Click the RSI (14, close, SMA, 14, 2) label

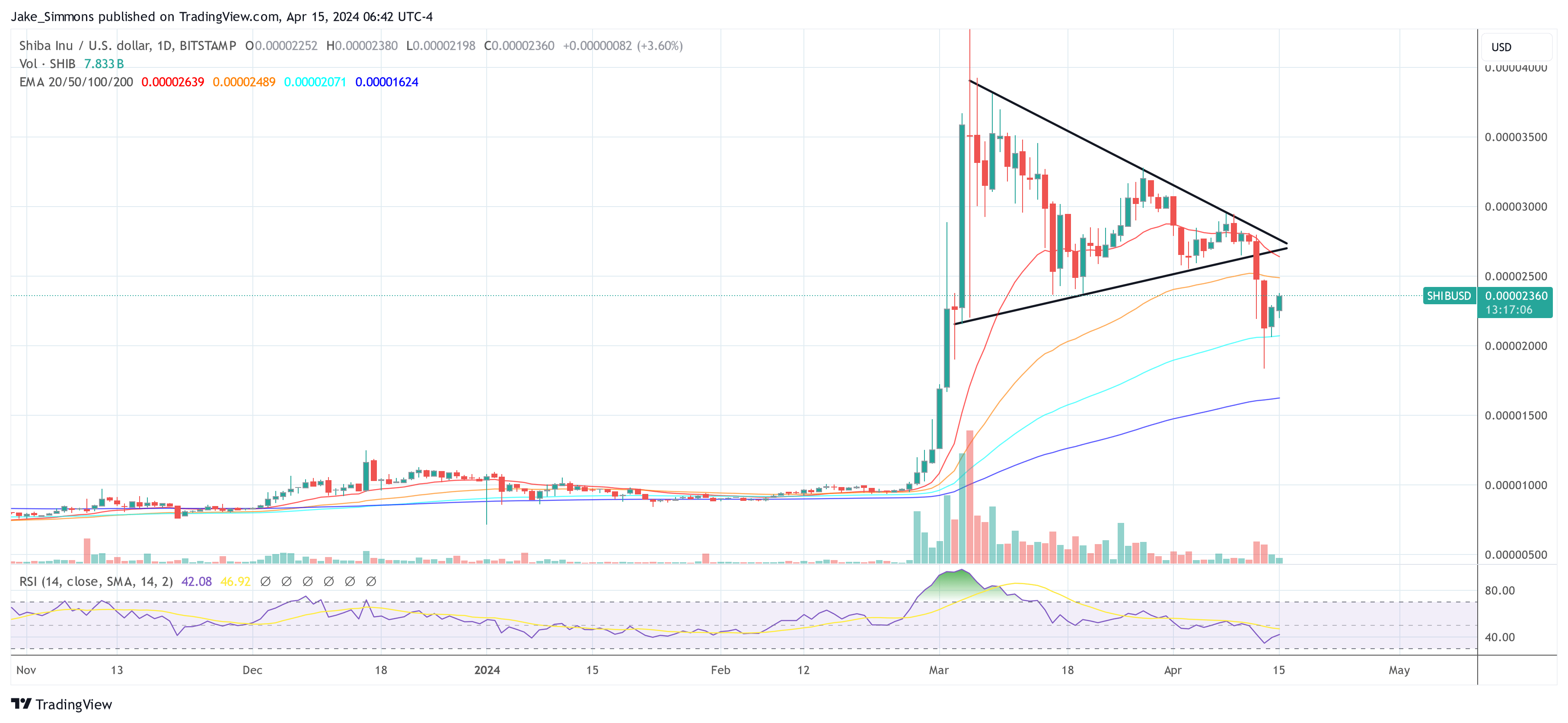(x=96, y=581)
